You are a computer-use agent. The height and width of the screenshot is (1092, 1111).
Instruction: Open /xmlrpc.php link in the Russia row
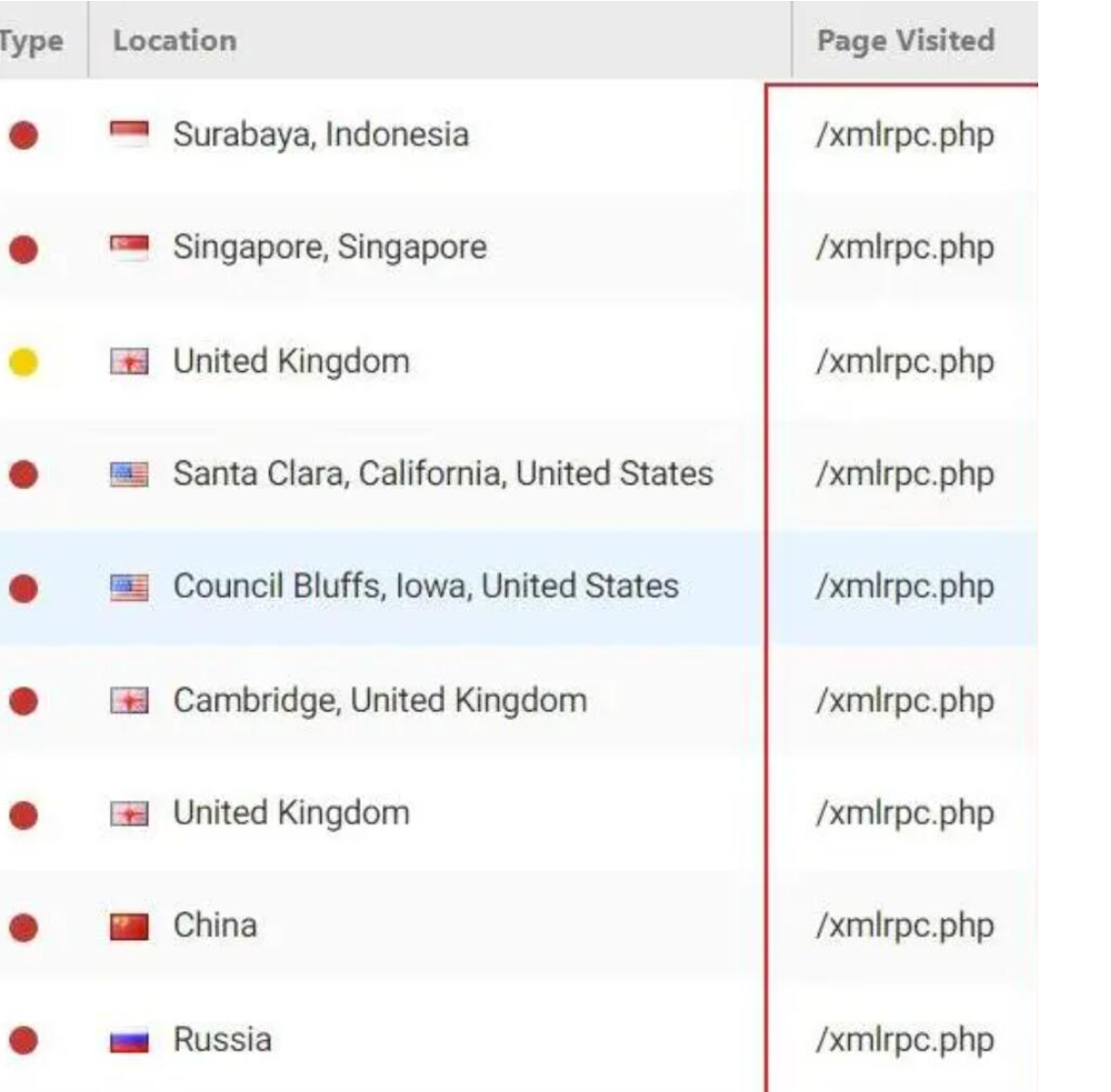coord(904,1040)
